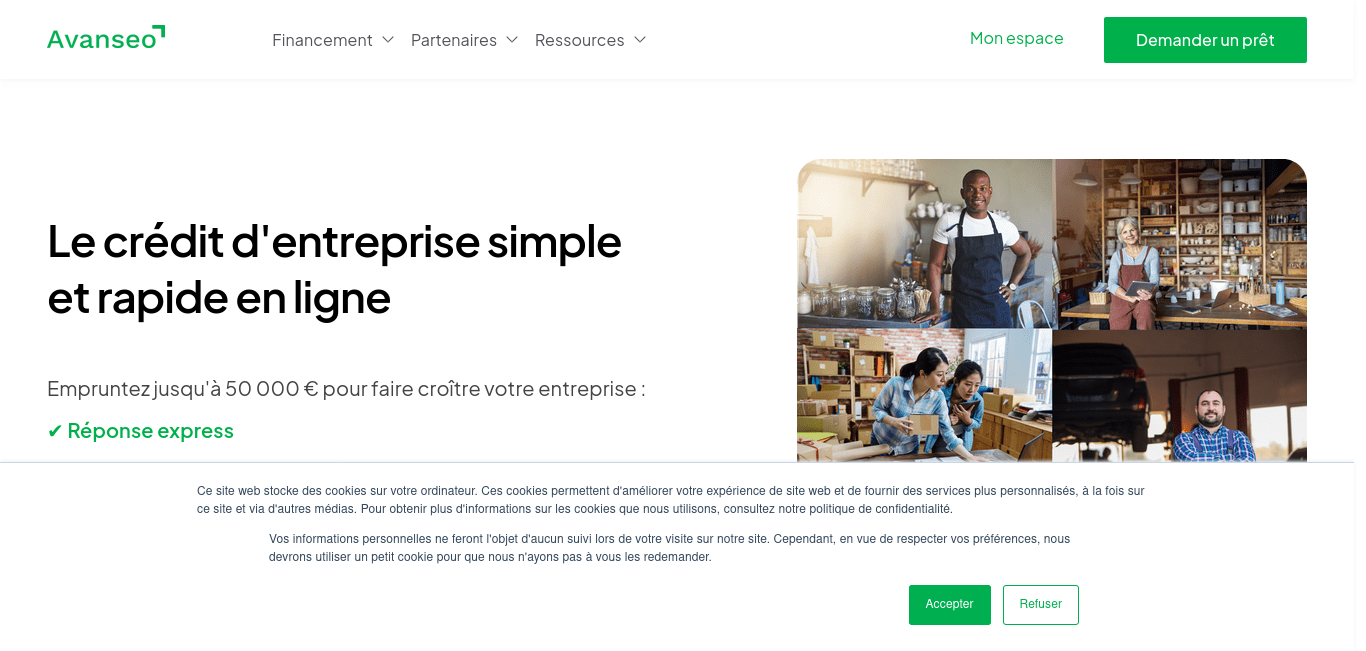Open the Partenaires menu
Image resolution: width=1366 pixels, height=651 pixels.
pyautogui.click(x=454, y=40)
